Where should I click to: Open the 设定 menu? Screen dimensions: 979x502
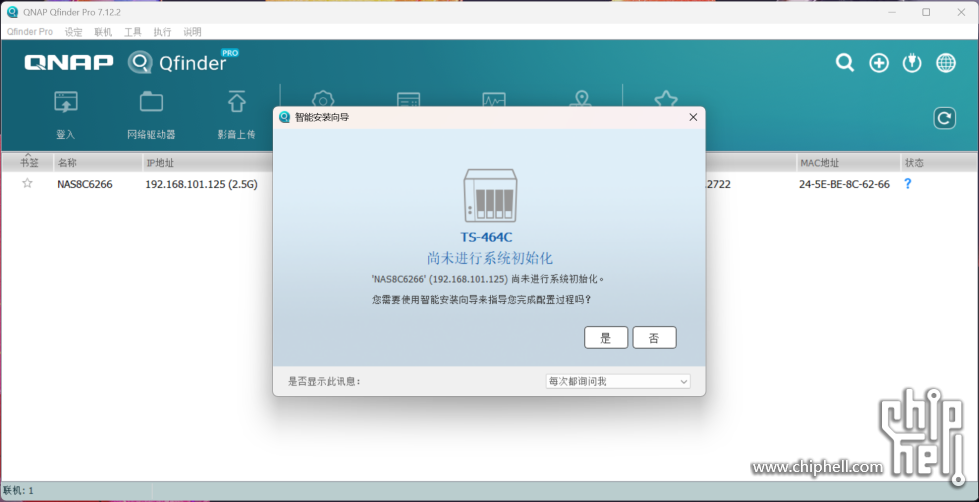click(73, 32)
